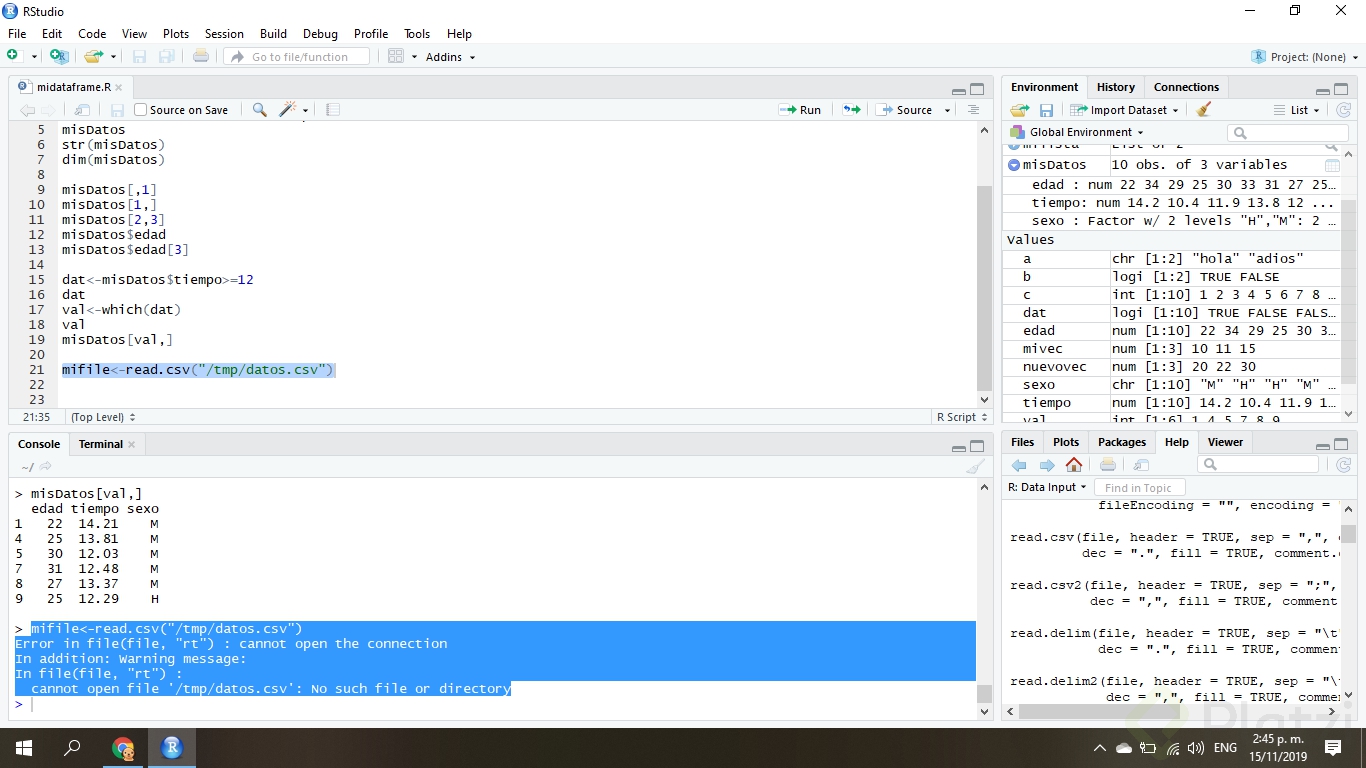Screen dimensions: 1366x768
Task: Switch to the Packages tab
Action: 1122,442
